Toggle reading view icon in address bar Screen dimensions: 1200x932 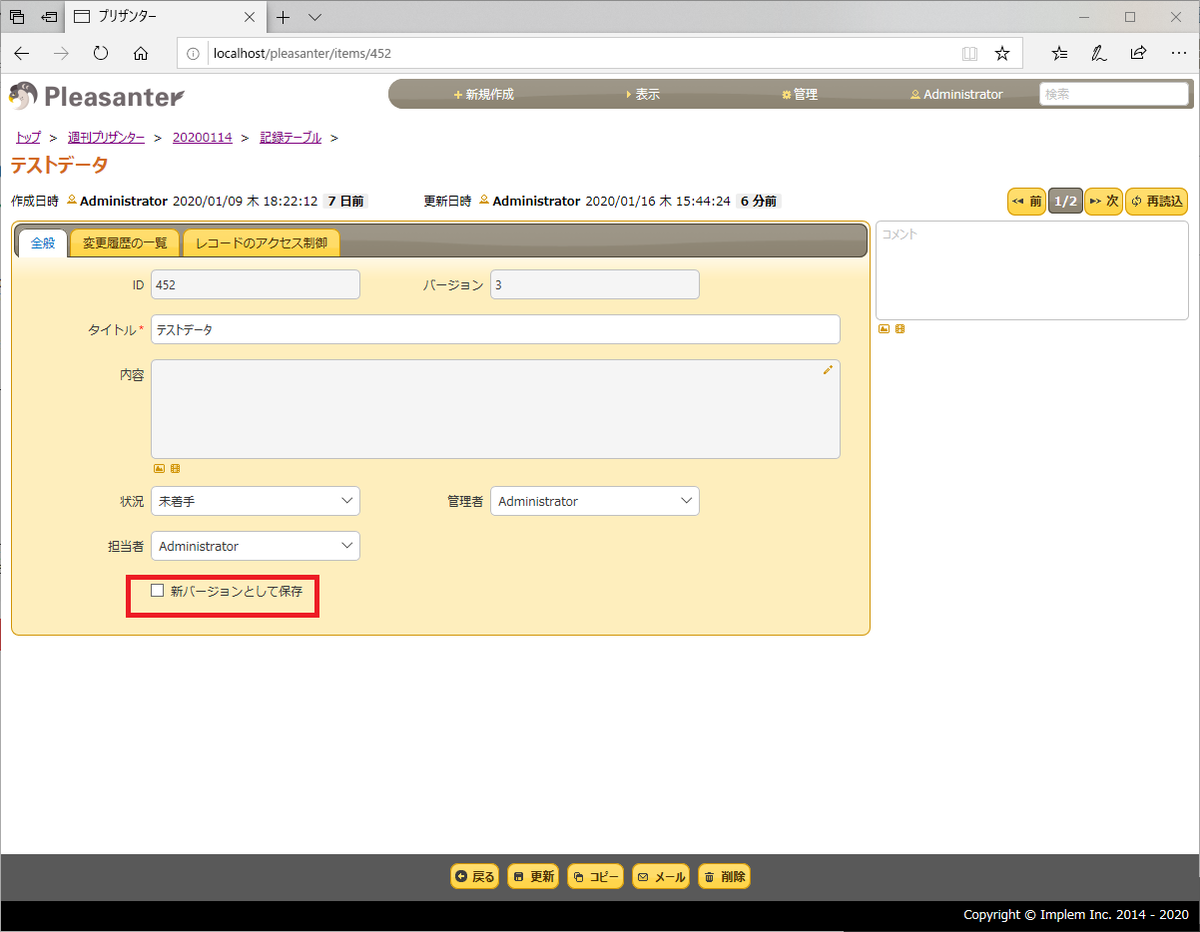click(x=969, y=53)
